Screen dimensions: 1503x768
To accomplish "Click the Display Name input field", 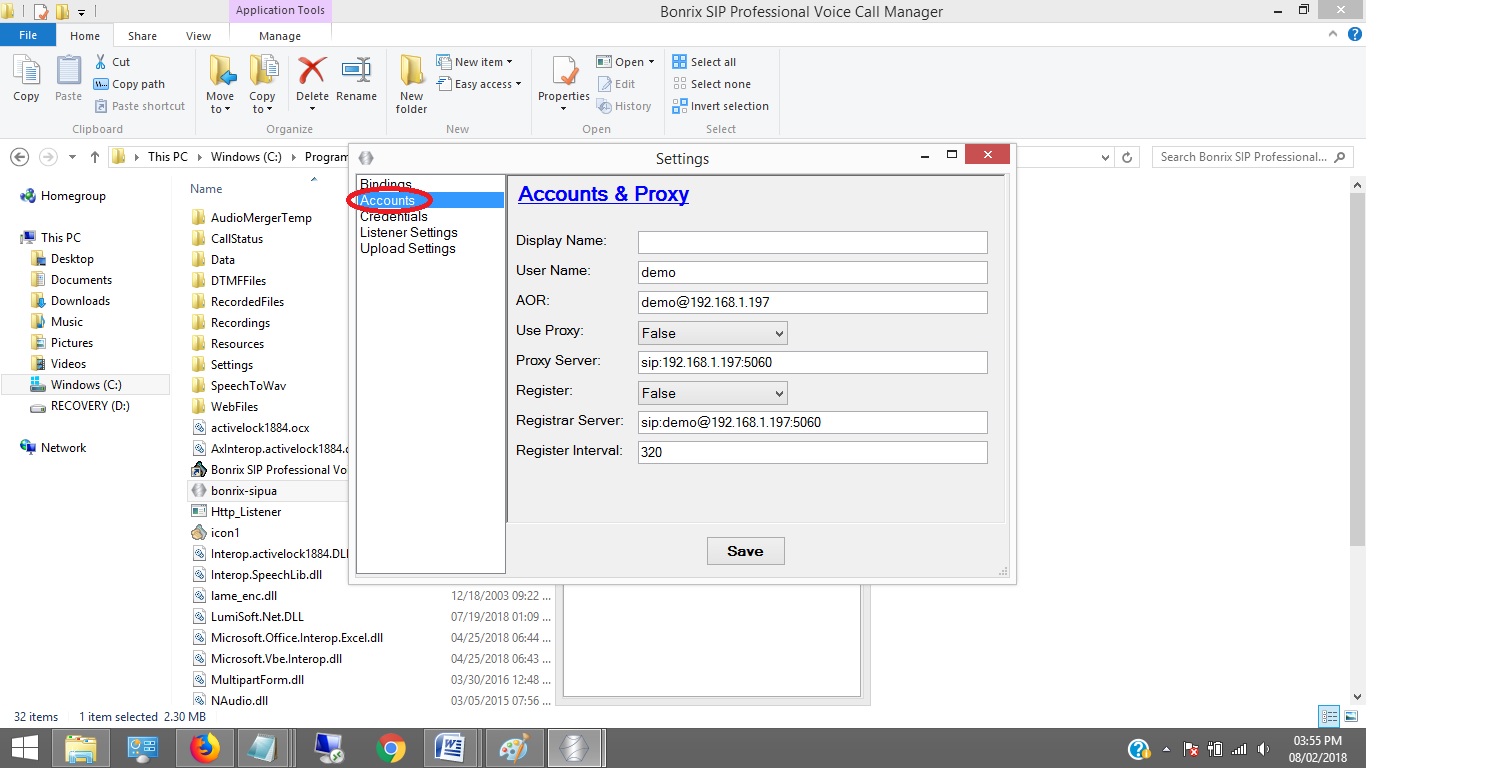I will coord(812,242).
